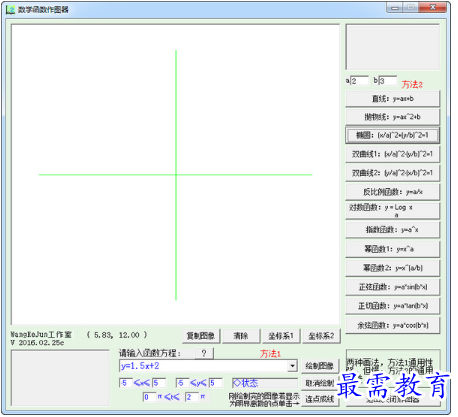Plot the 正切函数 tangent function
The image size is (458, 417).
(x=392, y=306)
